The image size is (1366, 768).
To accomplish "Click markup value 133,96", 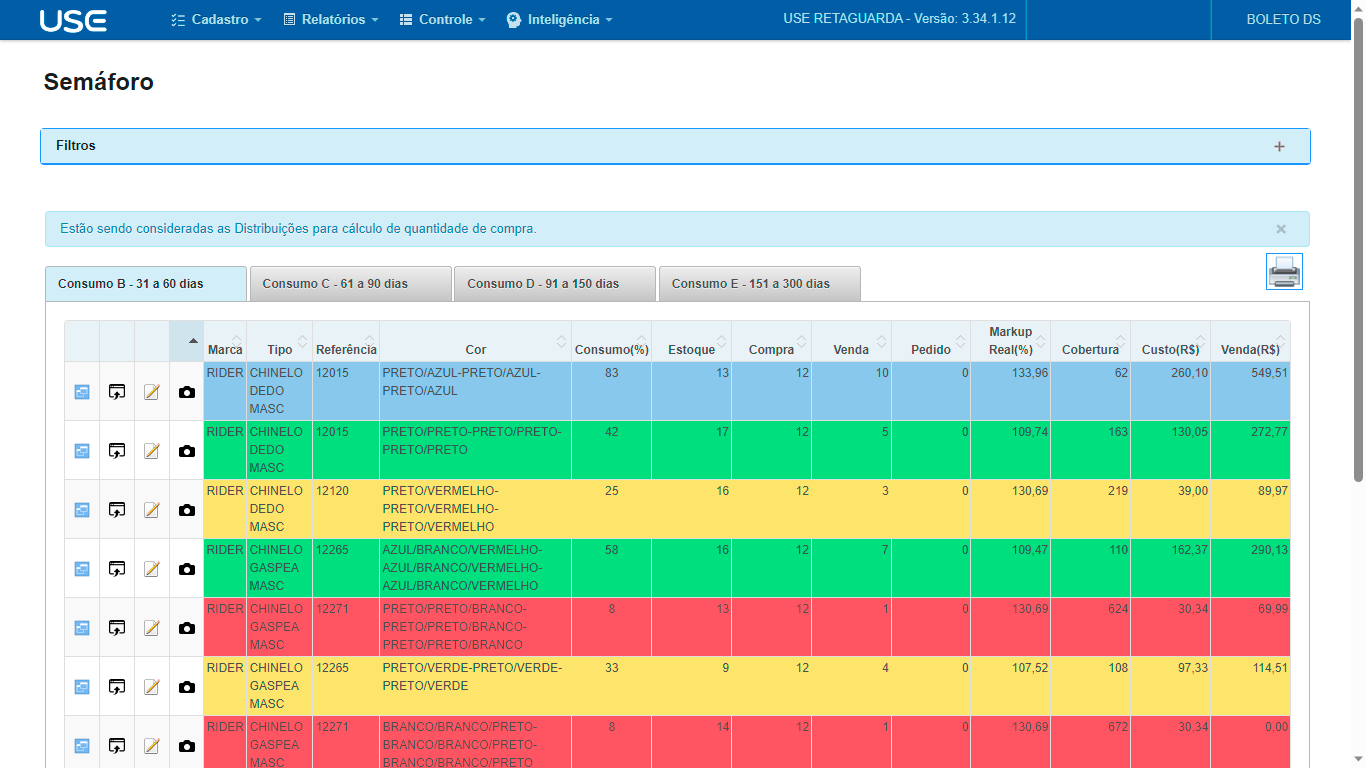I will [x=1029, y=373].
